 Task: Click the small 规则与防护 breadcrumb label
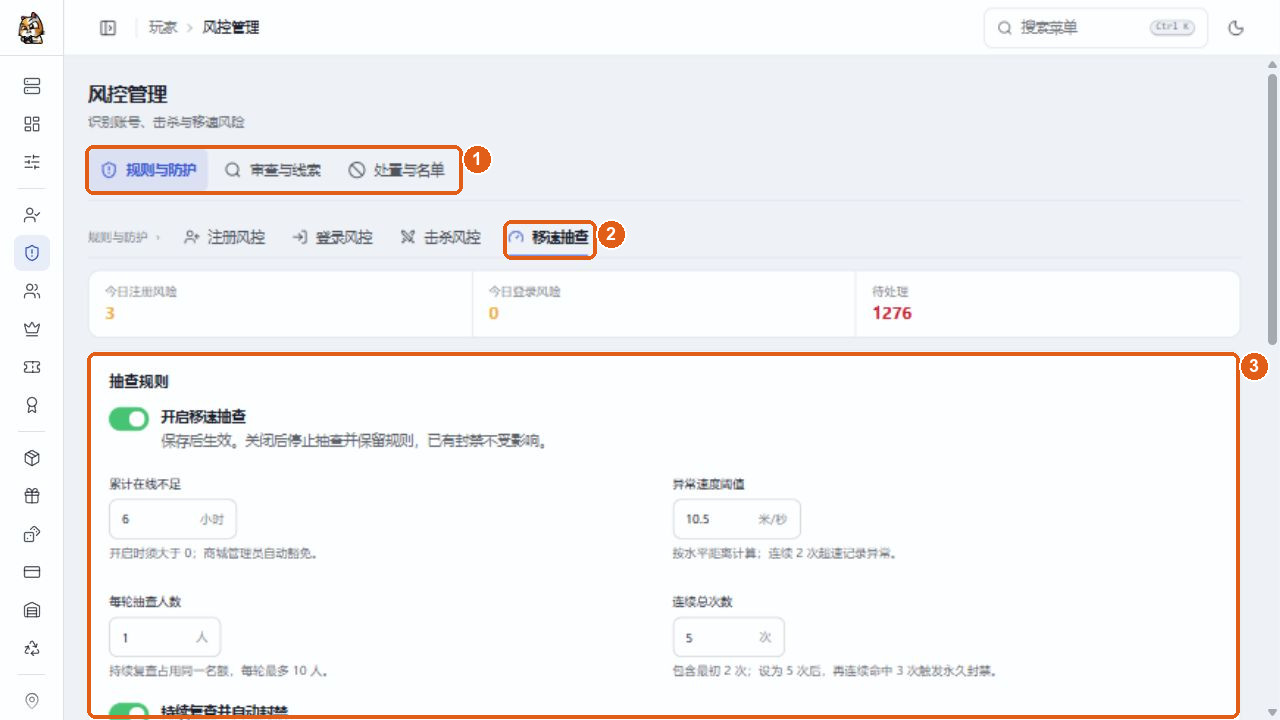(117, 238)
